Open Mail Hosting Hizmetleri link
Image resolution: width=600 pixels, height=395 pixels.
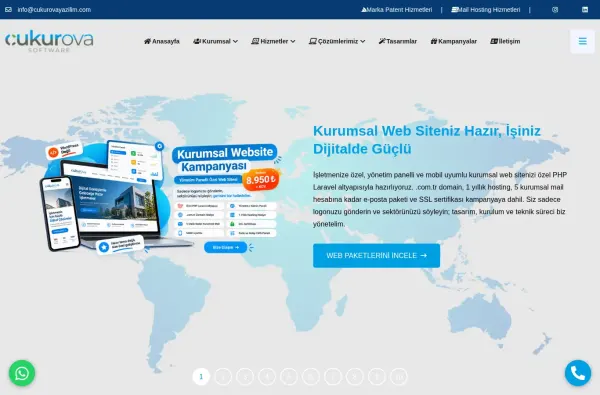coord(486,10)
